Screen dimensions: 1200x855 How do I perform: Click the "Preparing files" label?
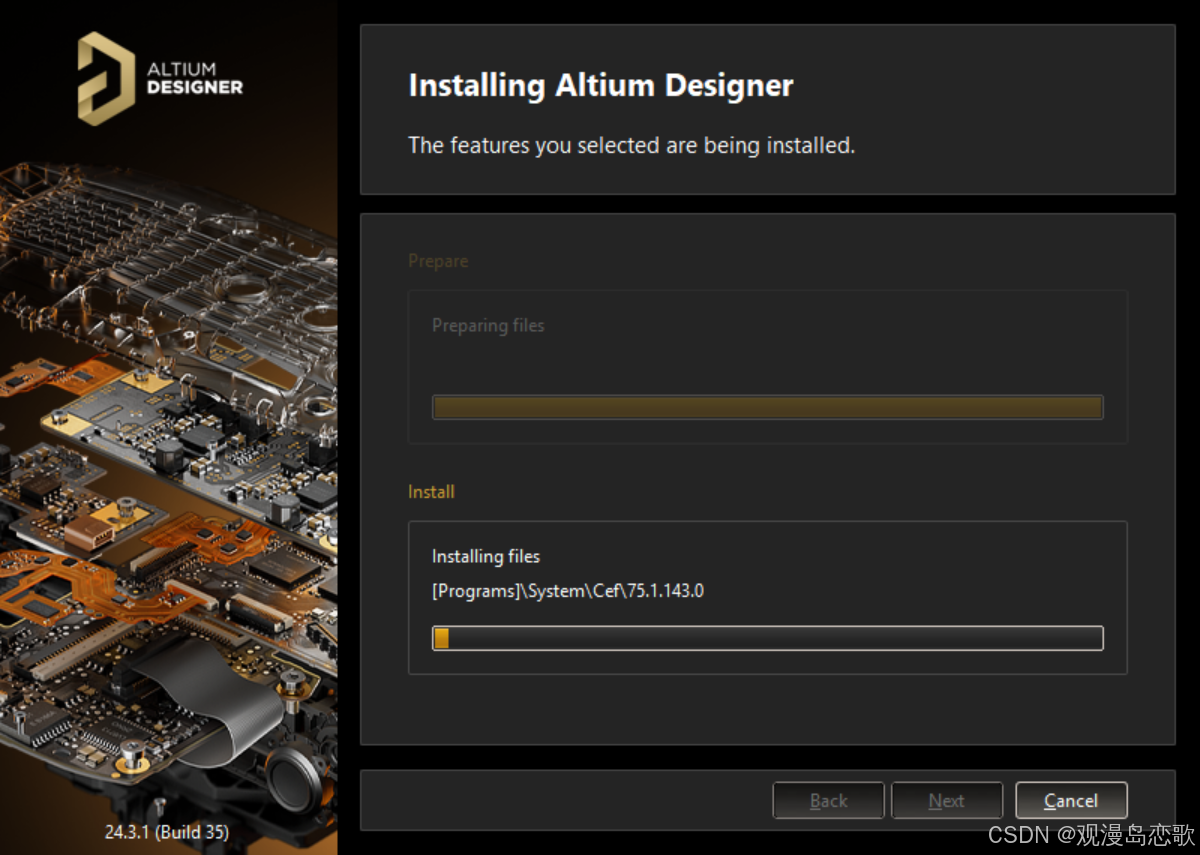click(488, 325)
